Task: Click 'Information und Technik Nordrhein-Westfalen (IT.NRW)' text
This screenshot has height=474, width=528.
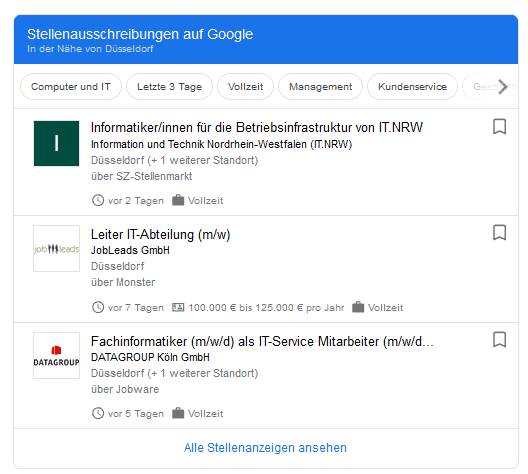Action: pos(222,144)
